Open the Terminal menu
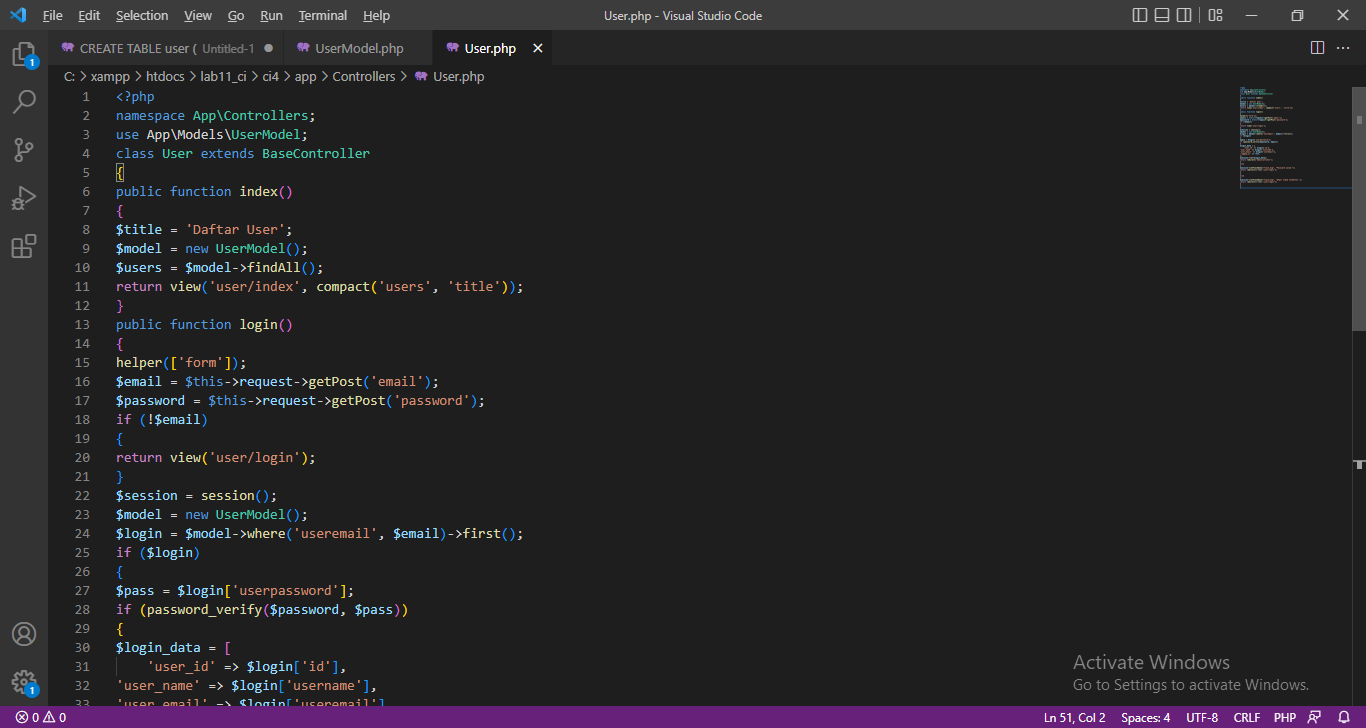Screen dimensions: 1366x728 (x=322, y=15)
